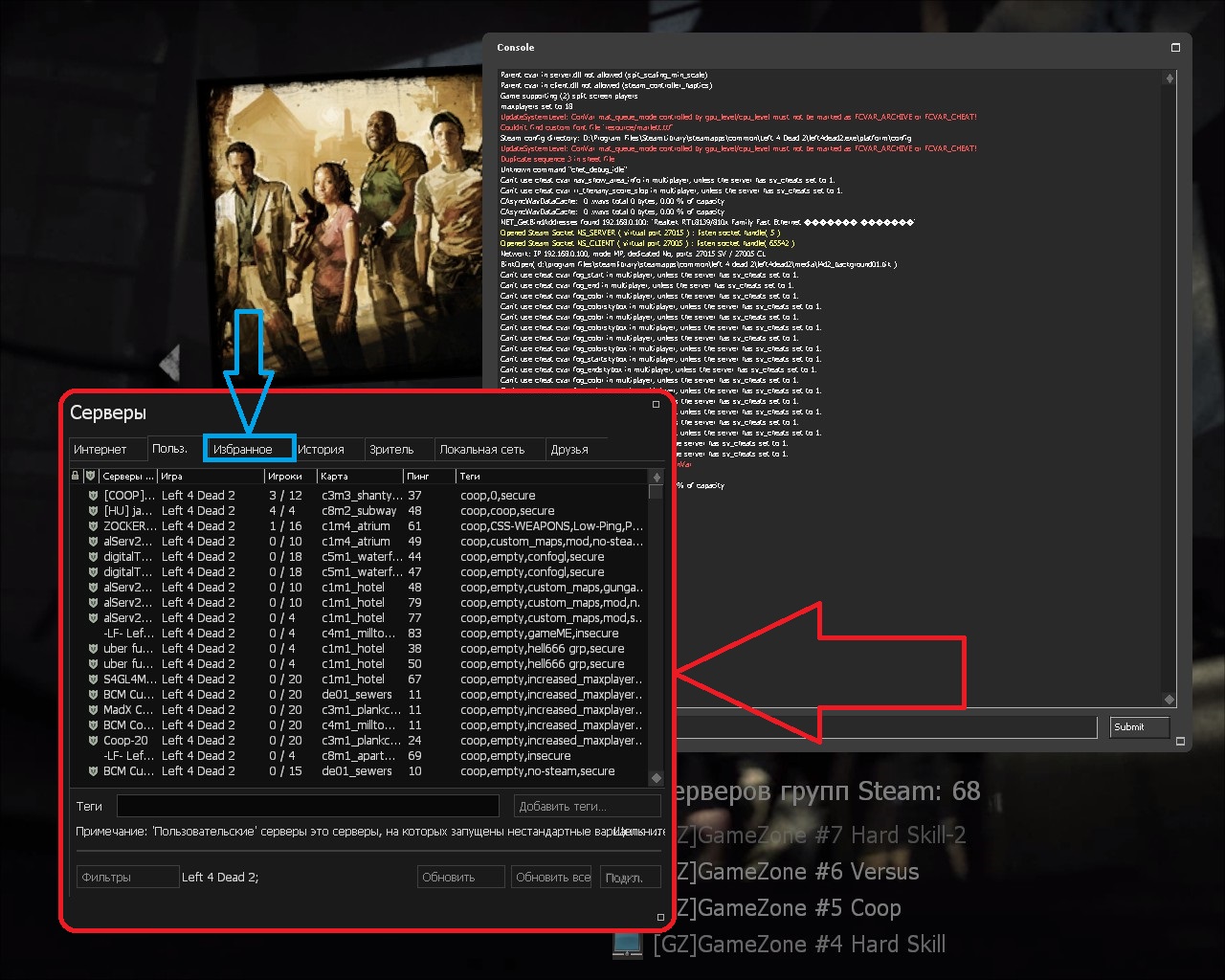Click the shield icon of the [COOP] server

(93, 496)
